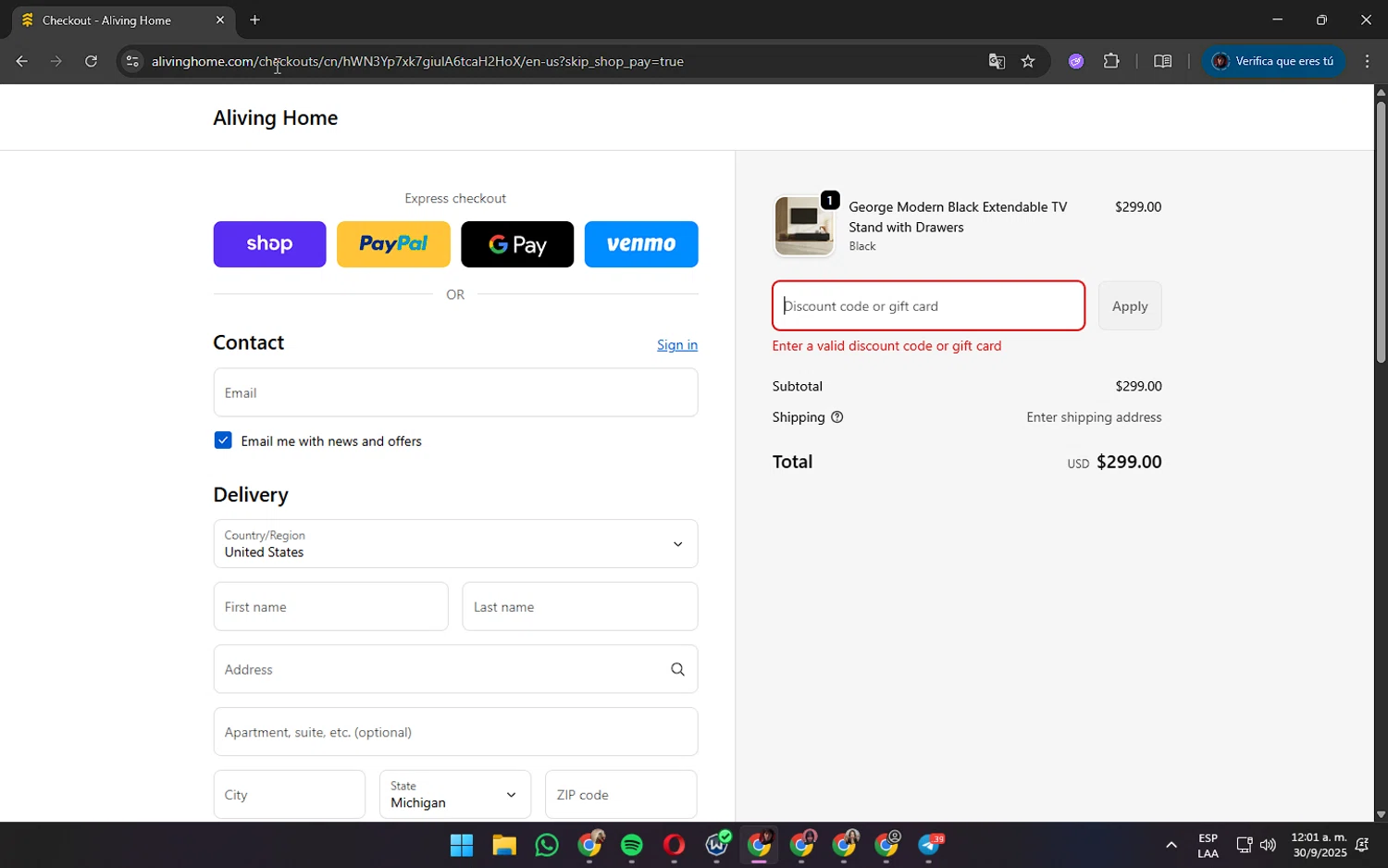Open the Malwarebytes-style W icon in taskbar

(x=717, y=845)
